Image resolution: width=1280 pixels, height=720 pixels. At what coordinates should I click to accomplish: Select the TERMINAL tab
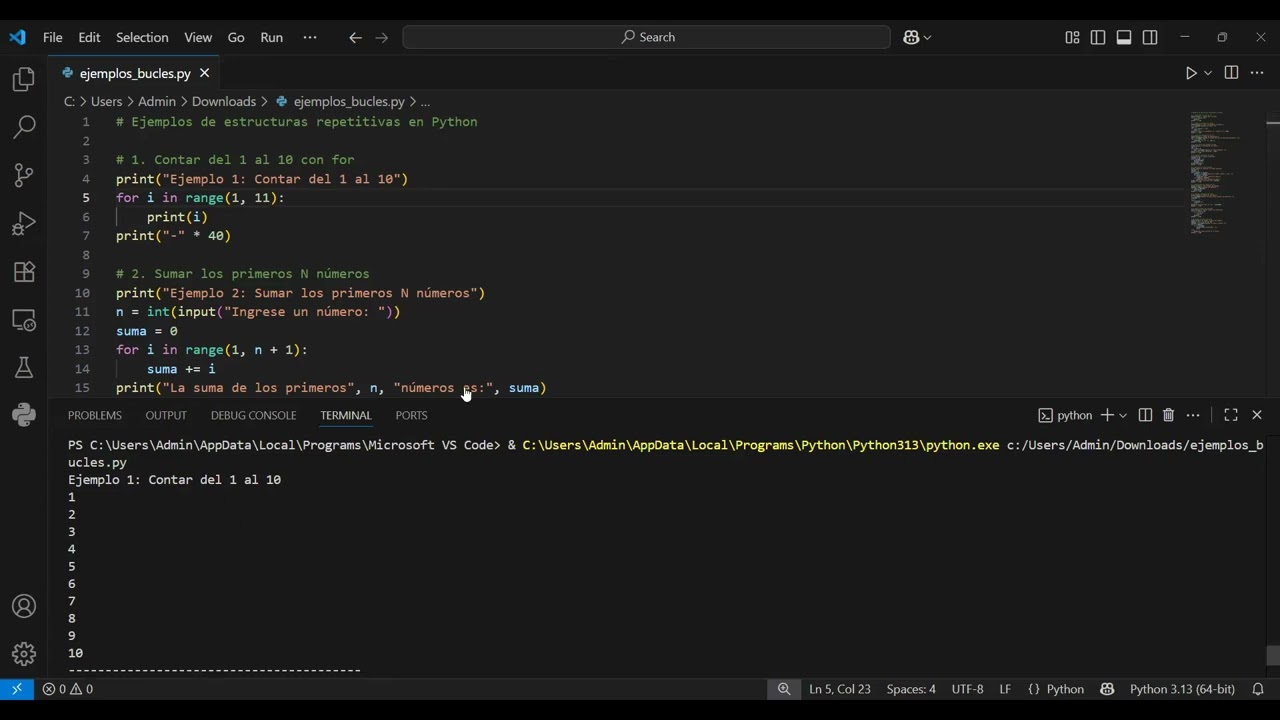[x=346, y=415]
